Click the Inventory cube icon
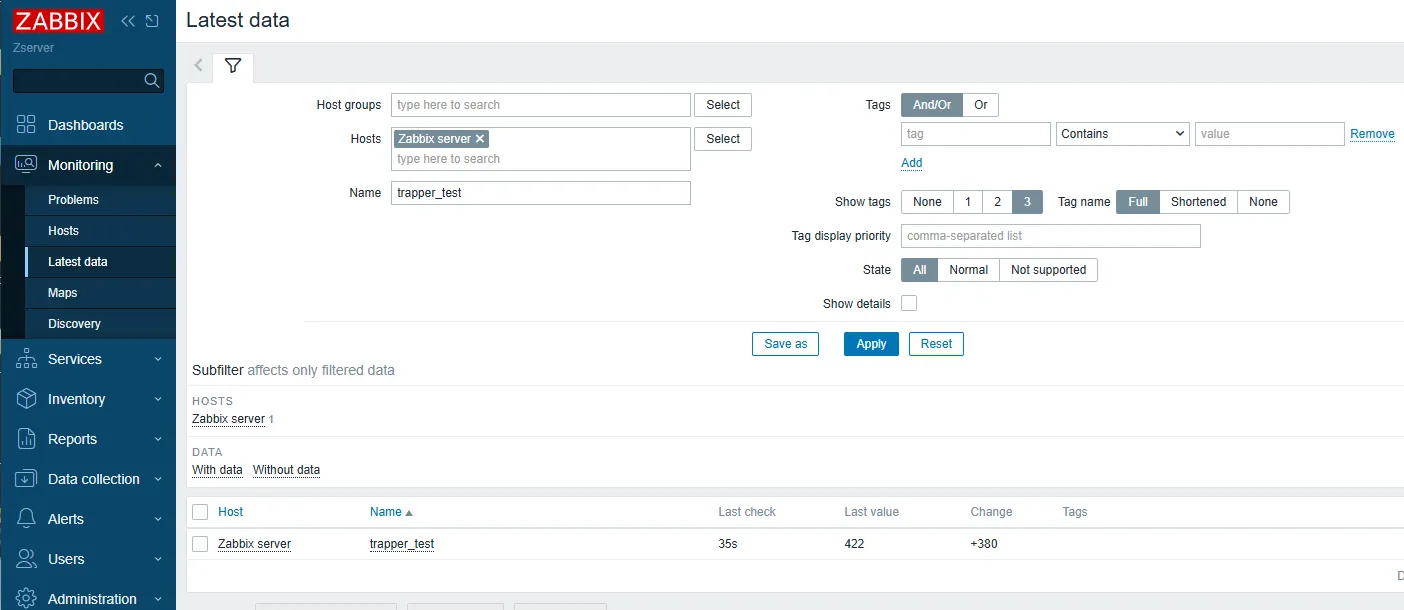 pos(26,399)
